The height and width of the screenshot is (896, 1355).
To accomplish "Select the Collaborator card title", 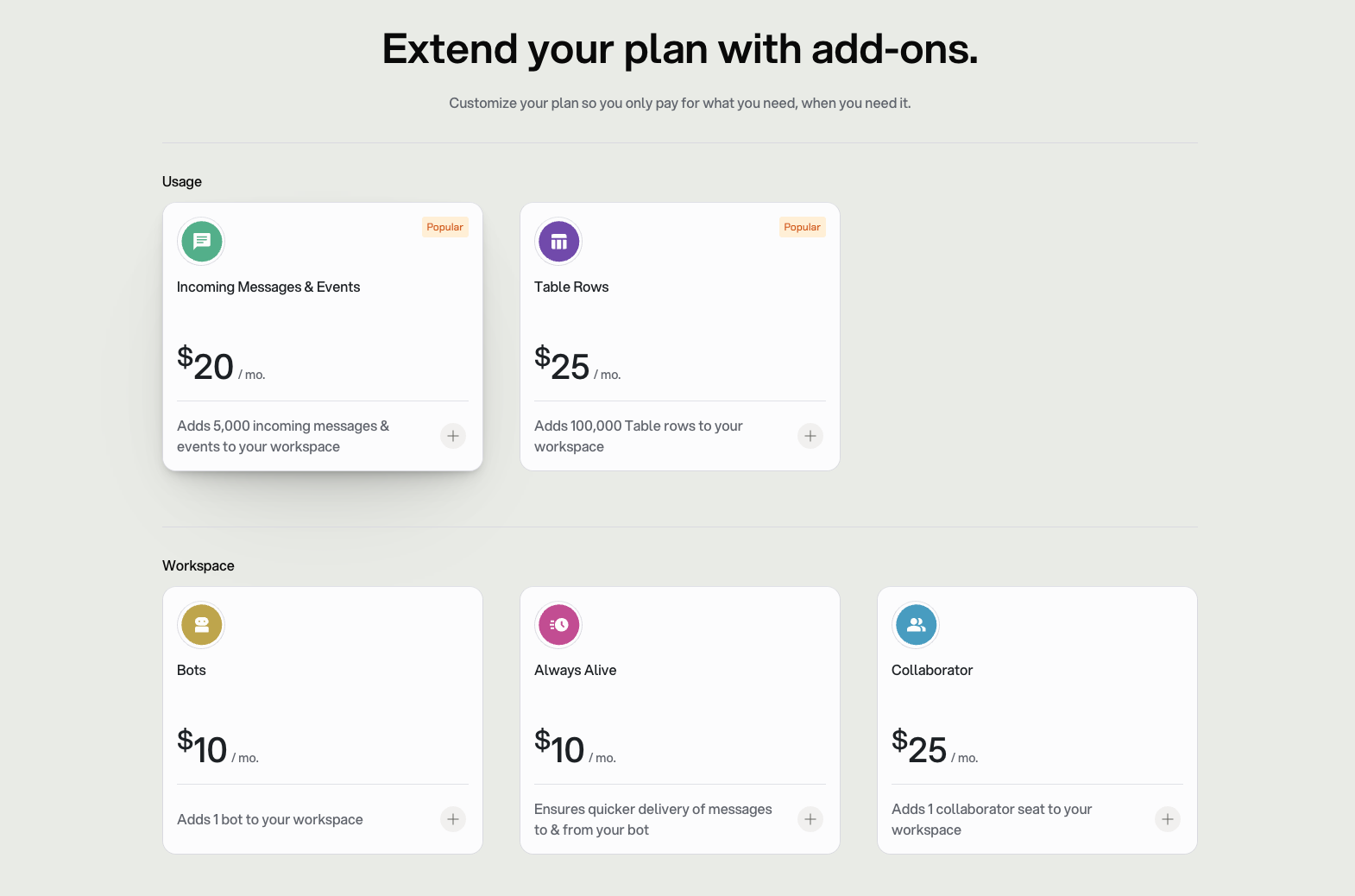I will click(x=932, y=670).
